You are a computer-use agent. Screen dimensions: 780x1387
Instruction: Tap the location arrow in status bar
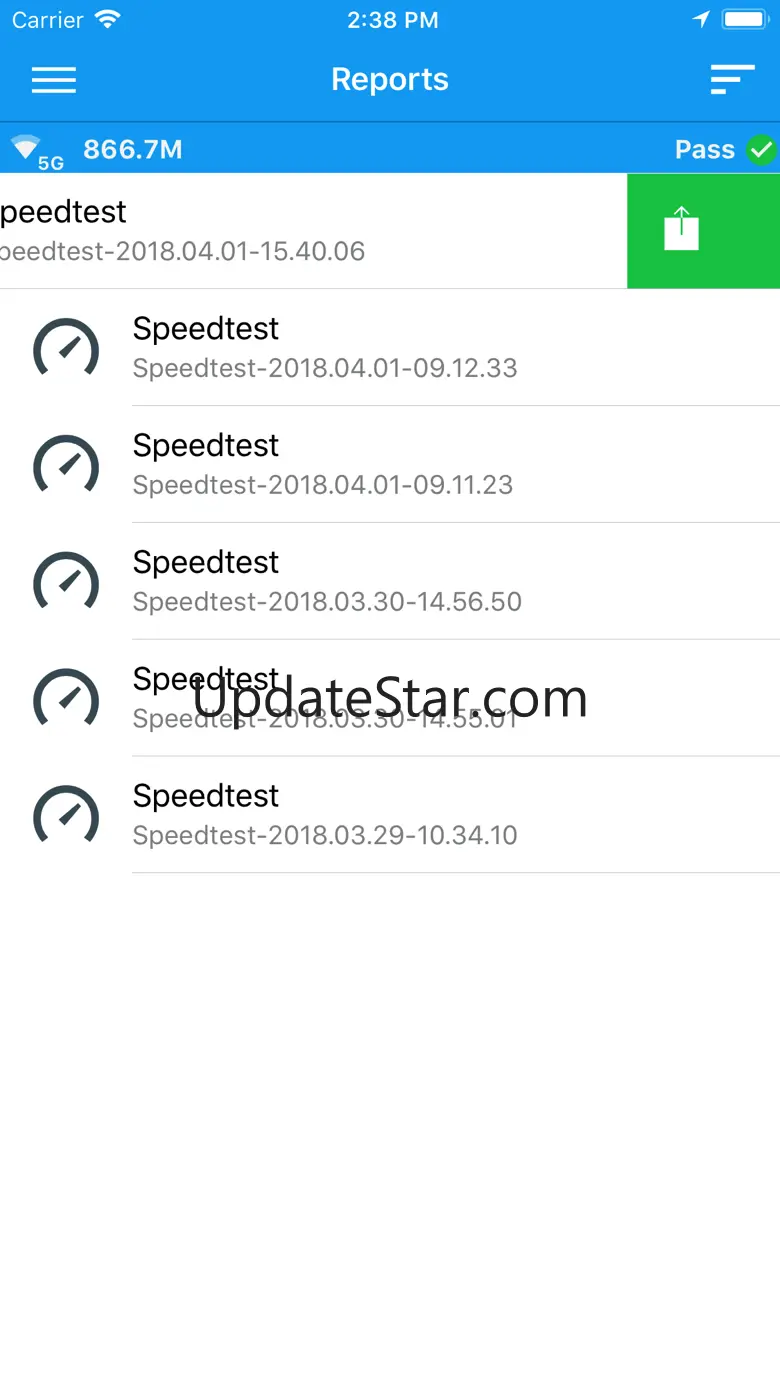tap(701, 20)
